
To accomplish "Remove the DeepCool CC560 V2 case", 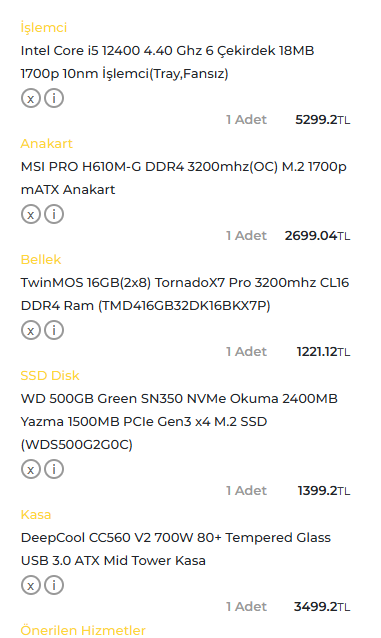I will (31, 585).
